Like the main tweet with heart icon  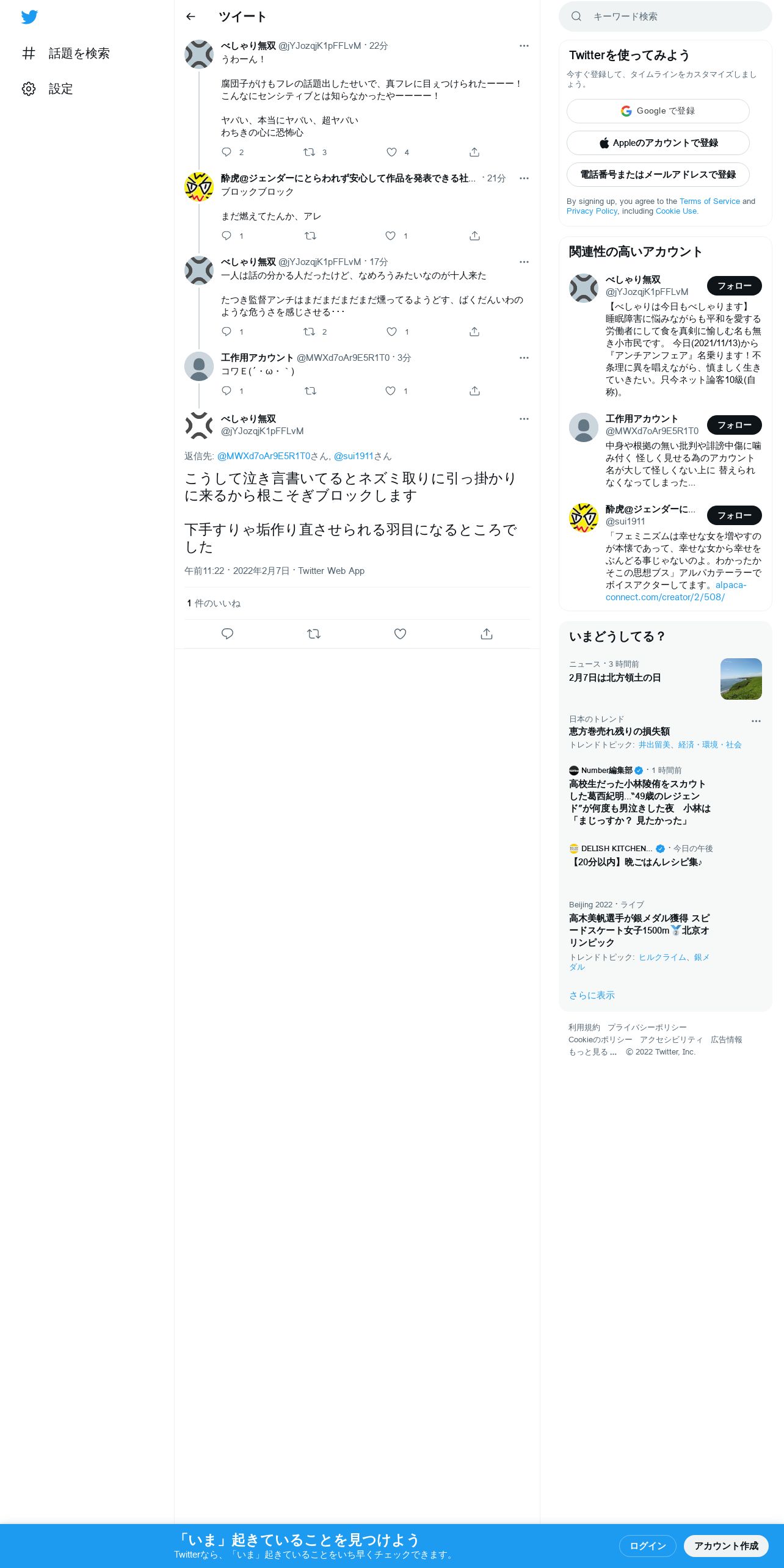click(400, 634)
